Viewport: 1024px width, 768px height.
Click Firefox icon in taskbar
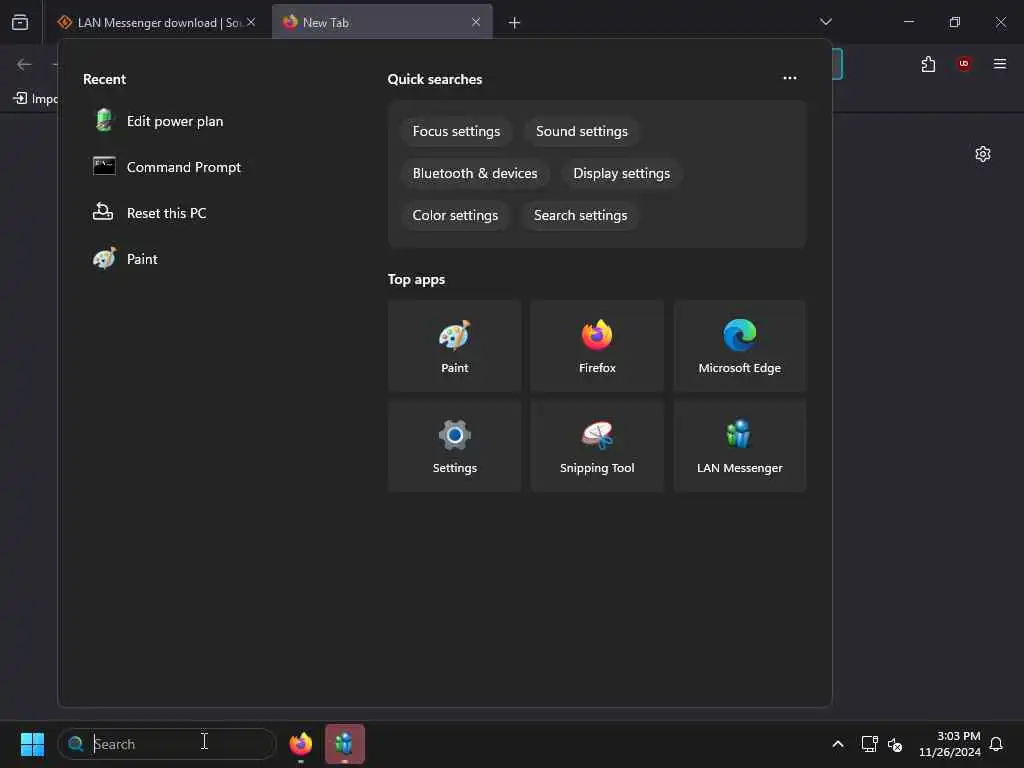300,744
